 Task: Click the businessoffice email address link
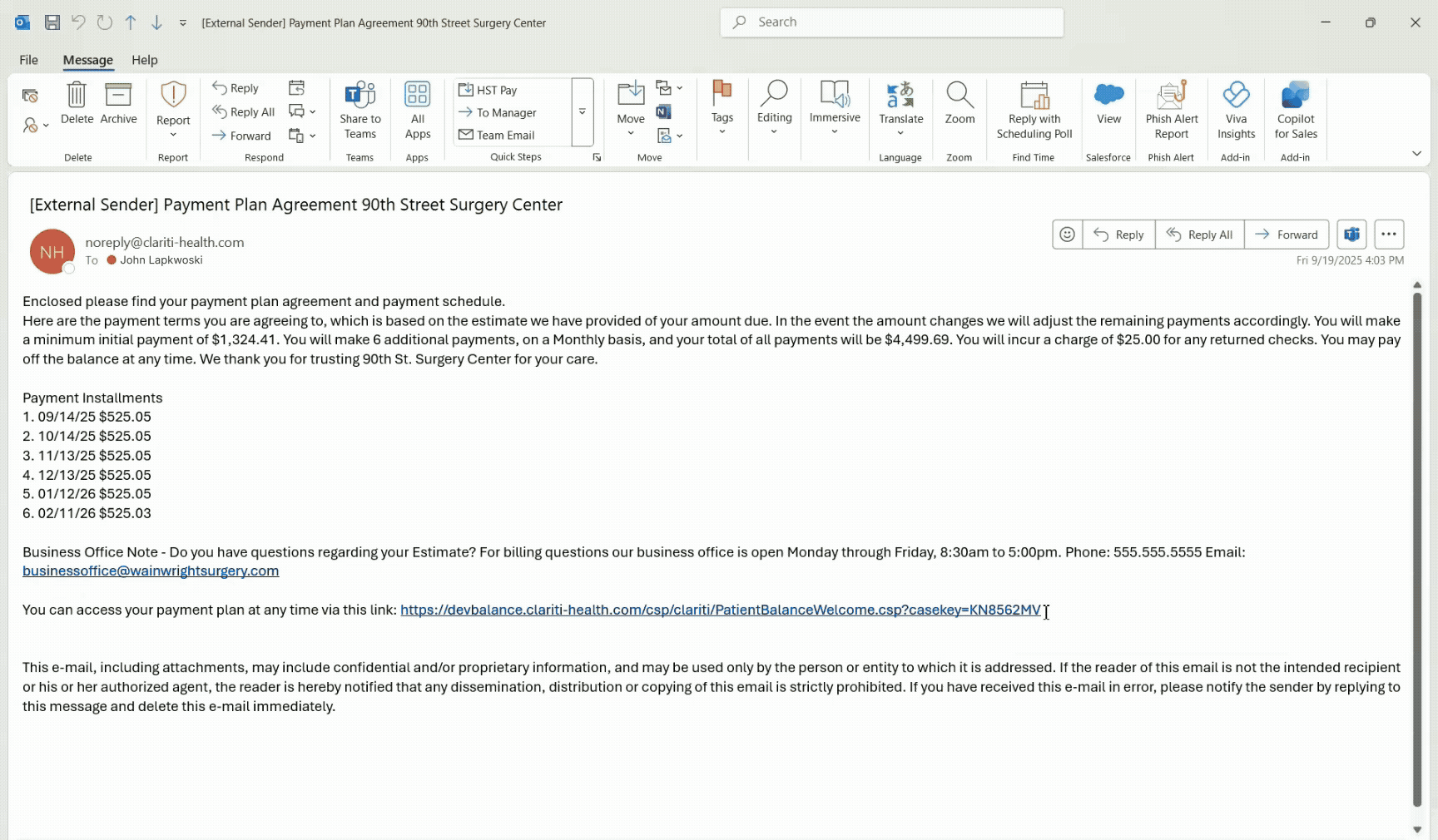[x=151, y=571]
